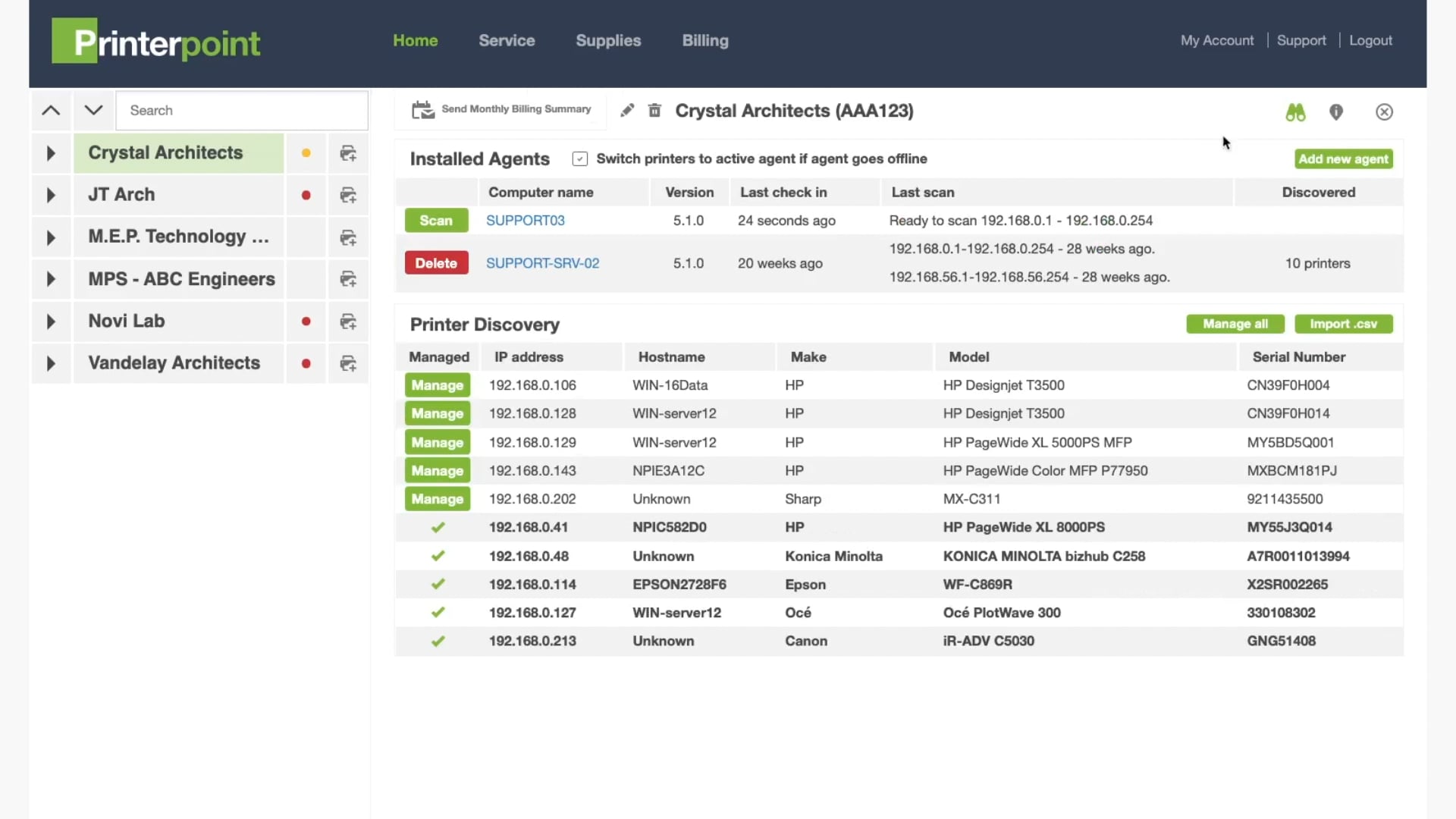Expand the M.E.P. Technology tree row
Viewport: 1456px width, 819px height.
(51, 237)
